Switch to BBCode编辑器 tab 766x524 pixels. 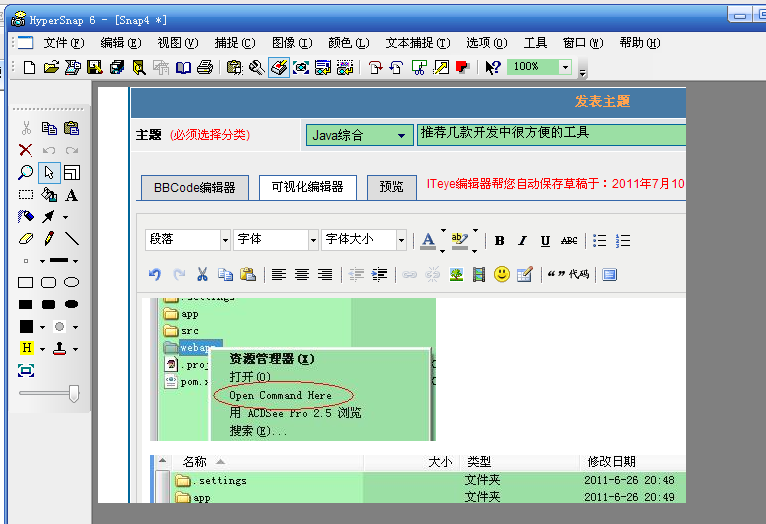[x=195, y=188]
